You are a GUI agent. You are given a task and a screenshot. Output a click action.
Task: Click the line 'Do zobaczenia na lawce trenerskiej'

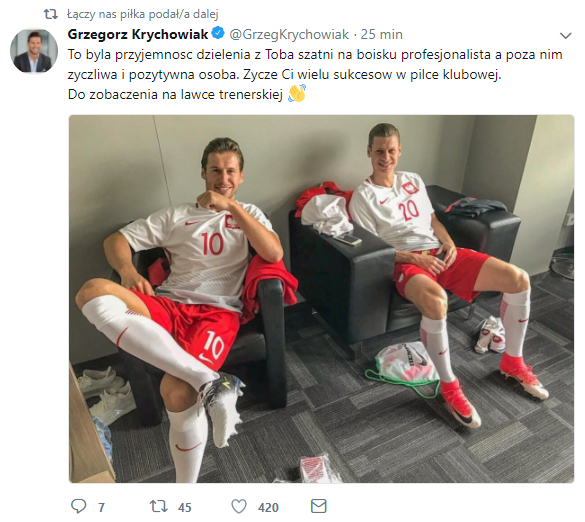[175, 94]
